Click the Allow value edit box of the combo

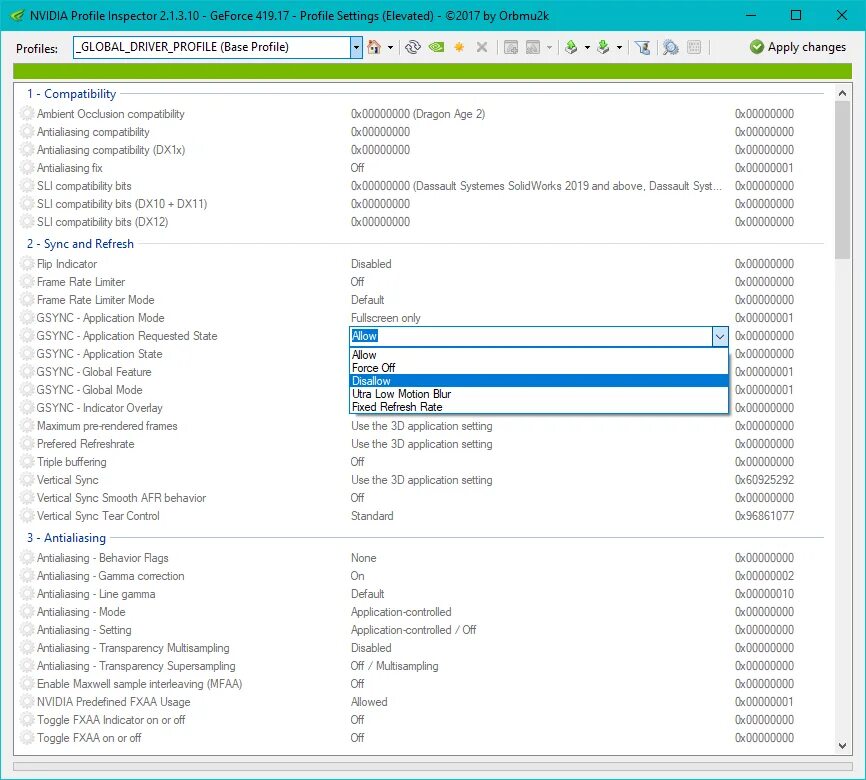[x=531, y=336]
